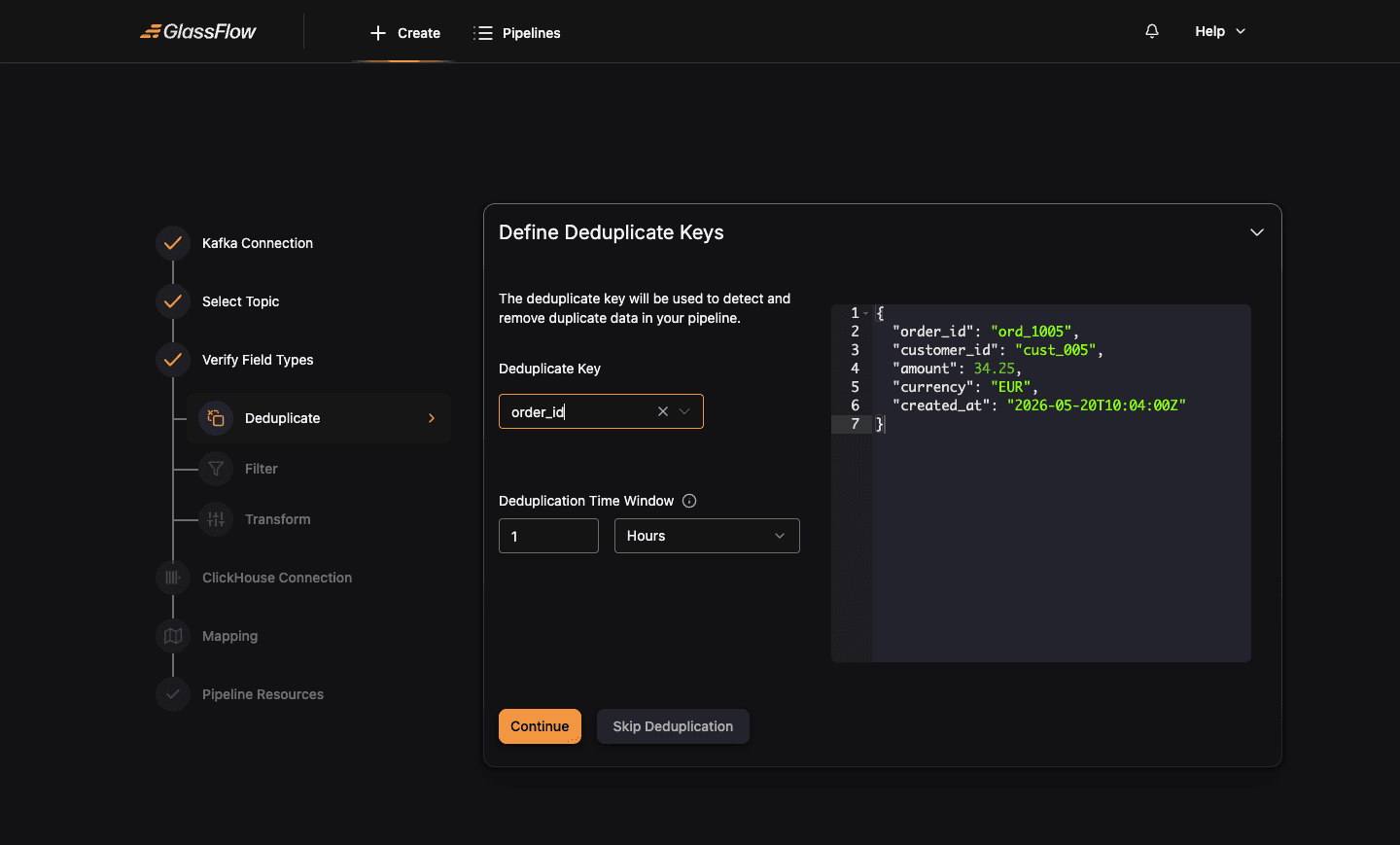Click the created_at timestamp value
1400x845 pixels.
(x=1096, y=405)
